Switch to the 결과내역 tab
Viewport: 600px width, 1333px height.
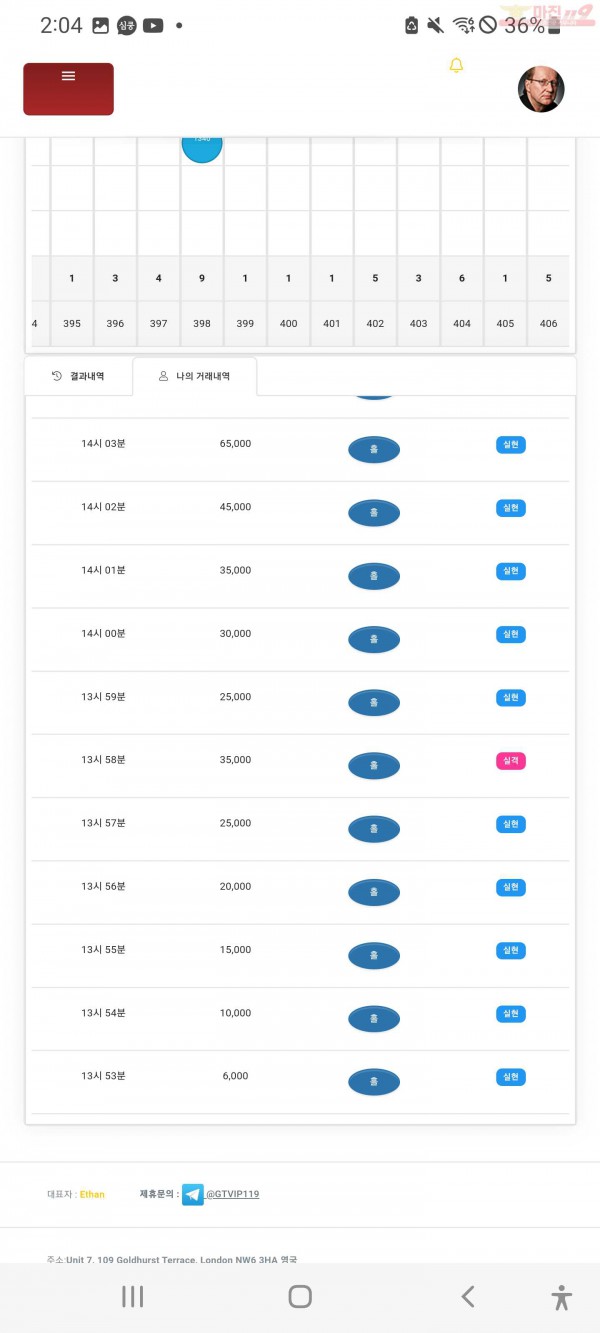[x=78, y=376]
